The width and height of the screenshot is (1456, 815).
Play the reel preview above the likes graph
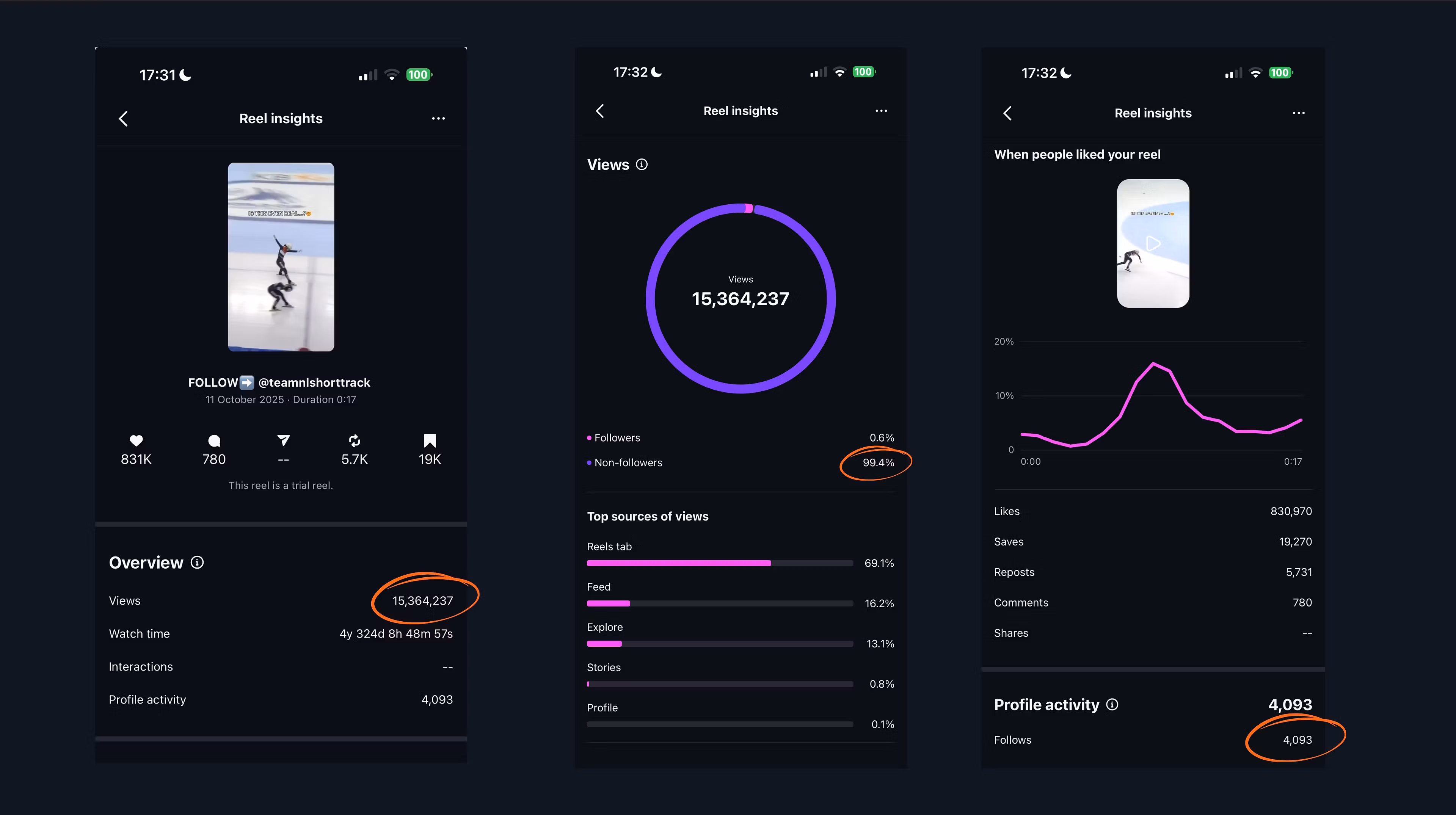coord(1153,244)
